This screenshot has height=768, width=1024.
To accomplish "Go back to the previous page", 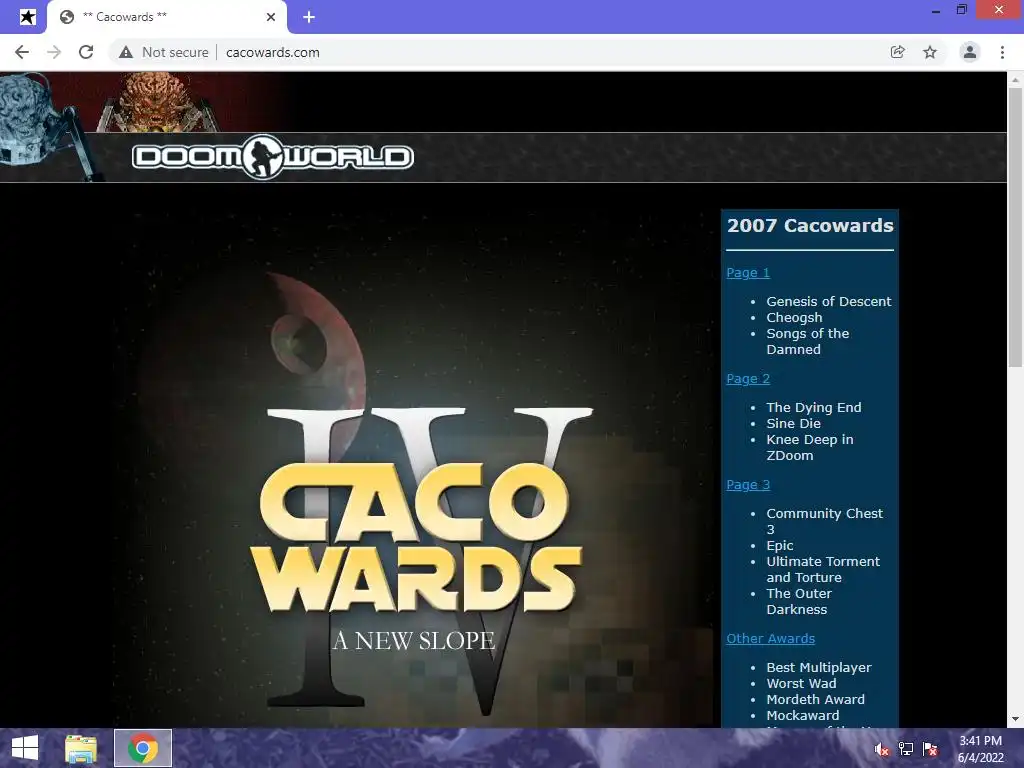I will [x=22, y=52].
